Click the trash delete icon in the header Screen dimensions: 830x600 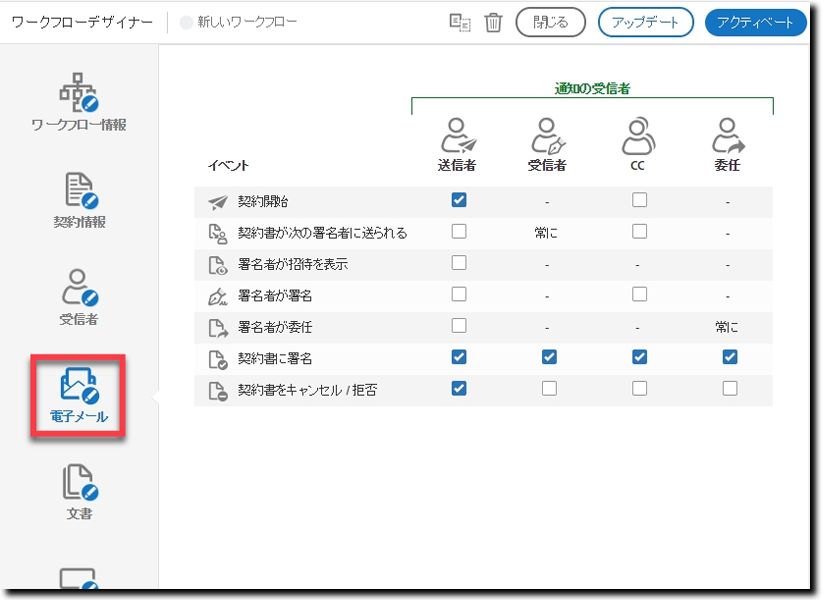tap(493, 22)
